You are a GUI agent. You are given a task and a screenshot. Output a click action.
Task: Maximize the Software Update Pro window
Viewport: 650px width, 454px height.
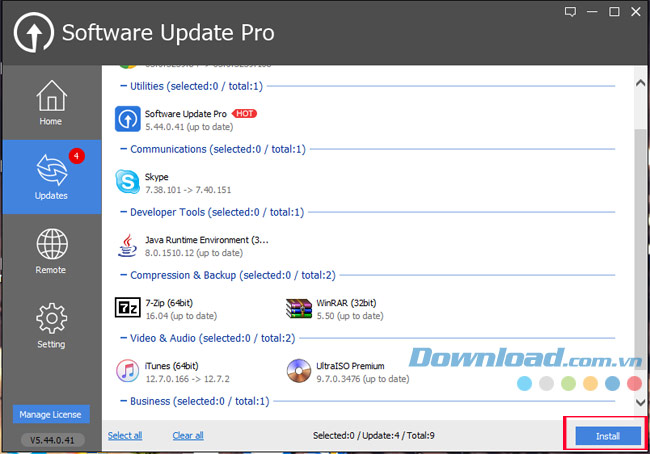coord(614,12)
